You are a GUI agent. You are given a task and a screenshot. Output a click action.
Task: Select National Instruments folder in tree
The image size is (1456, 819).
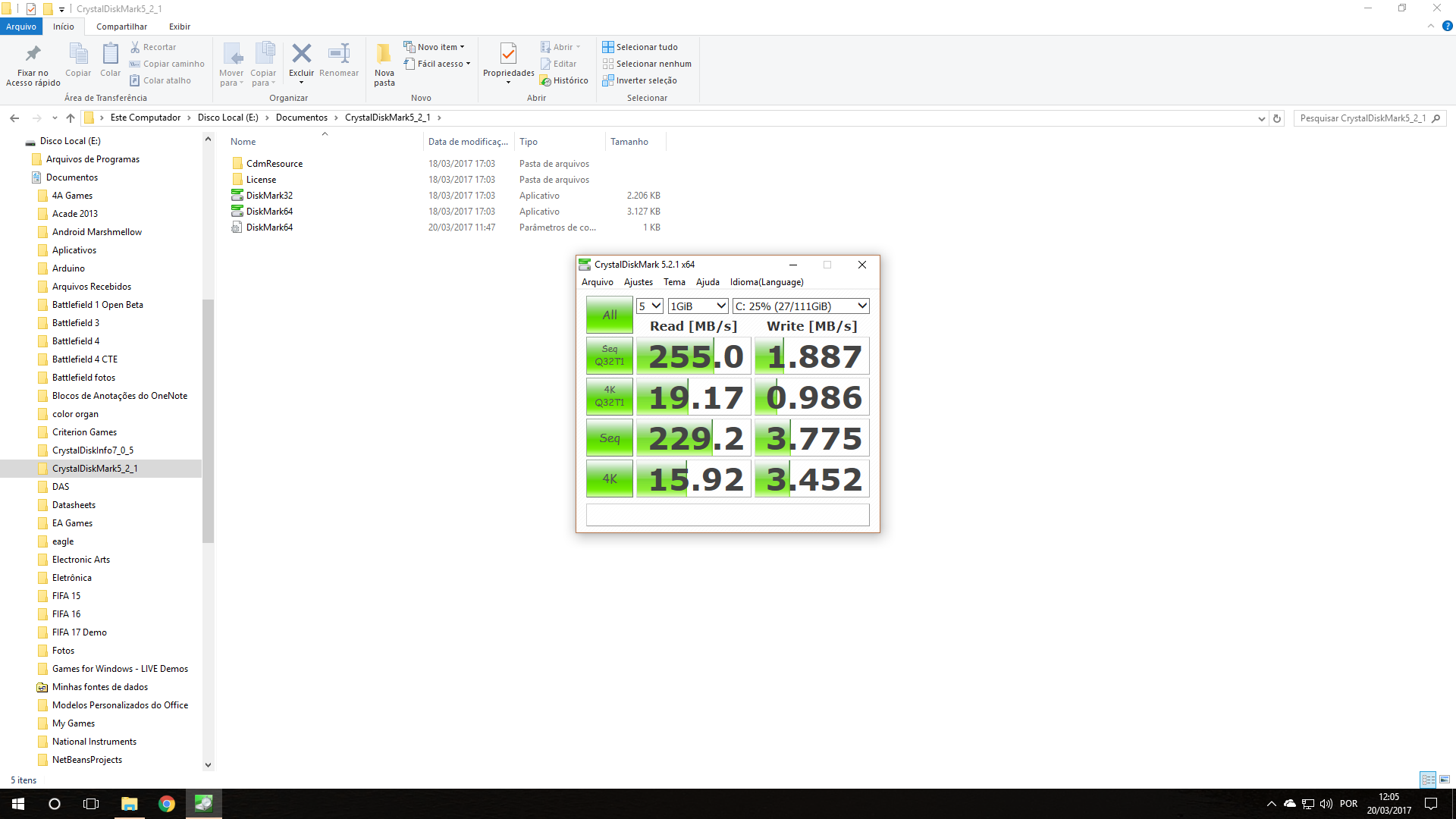point(94,742)
